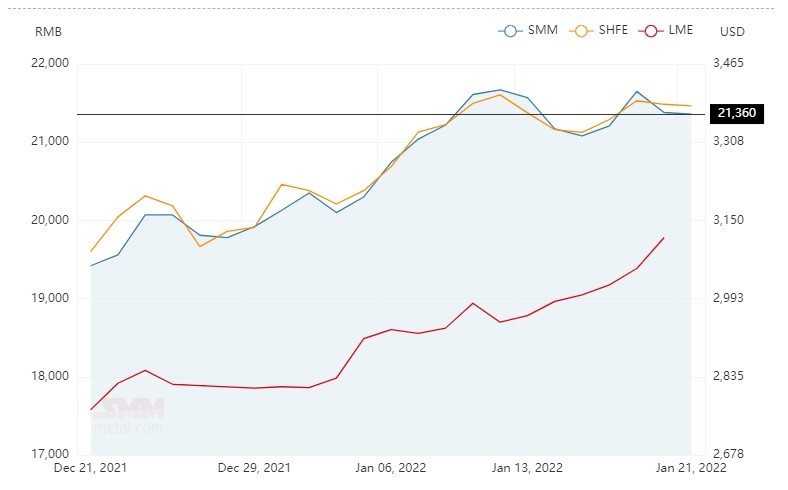
Task: Click the 22,000 RMB axis tick
Action: click(x=50, y=63)
